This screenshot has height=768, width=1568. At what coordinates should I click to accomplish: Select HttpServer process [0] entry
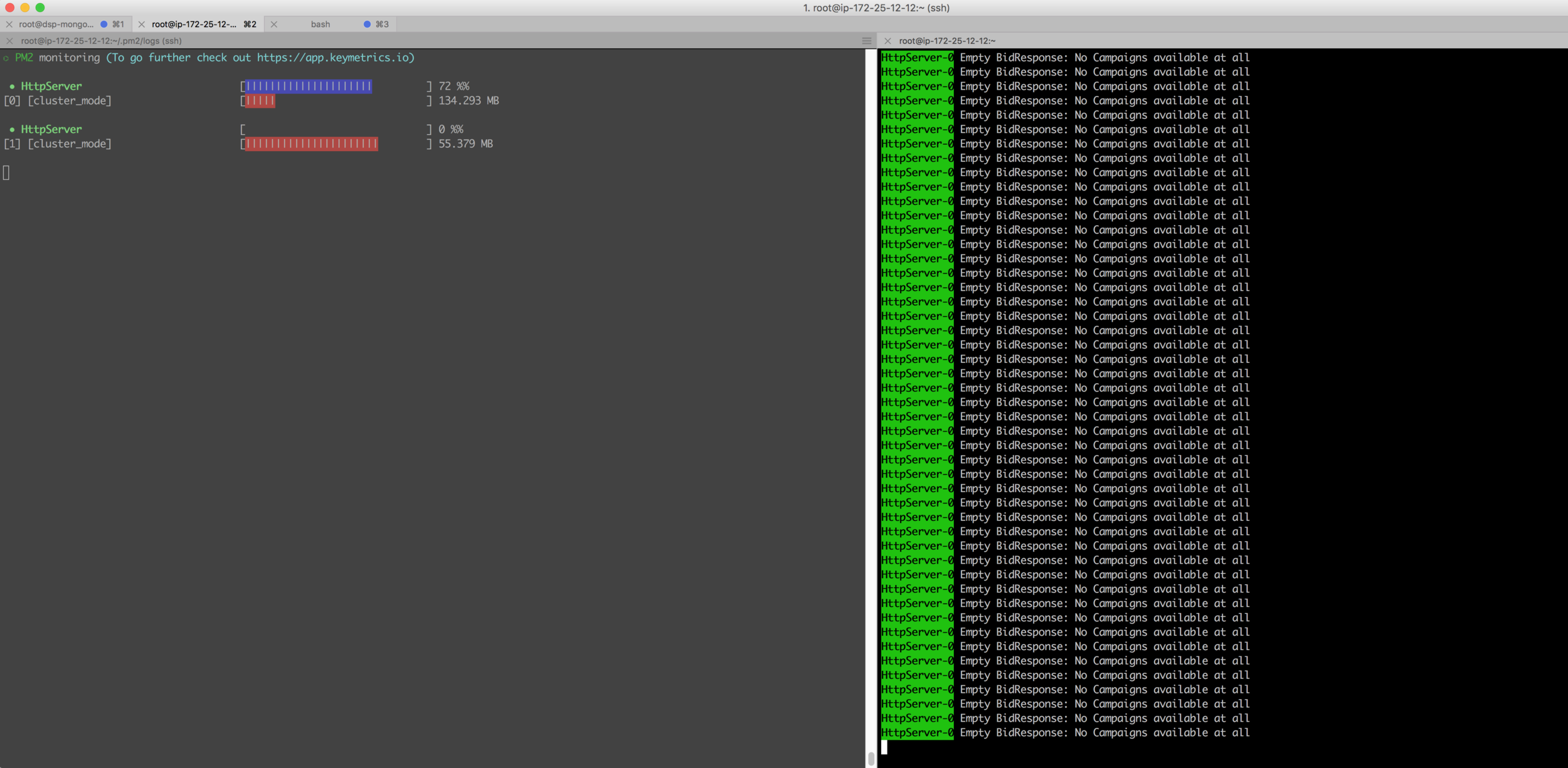coord(51,87)
